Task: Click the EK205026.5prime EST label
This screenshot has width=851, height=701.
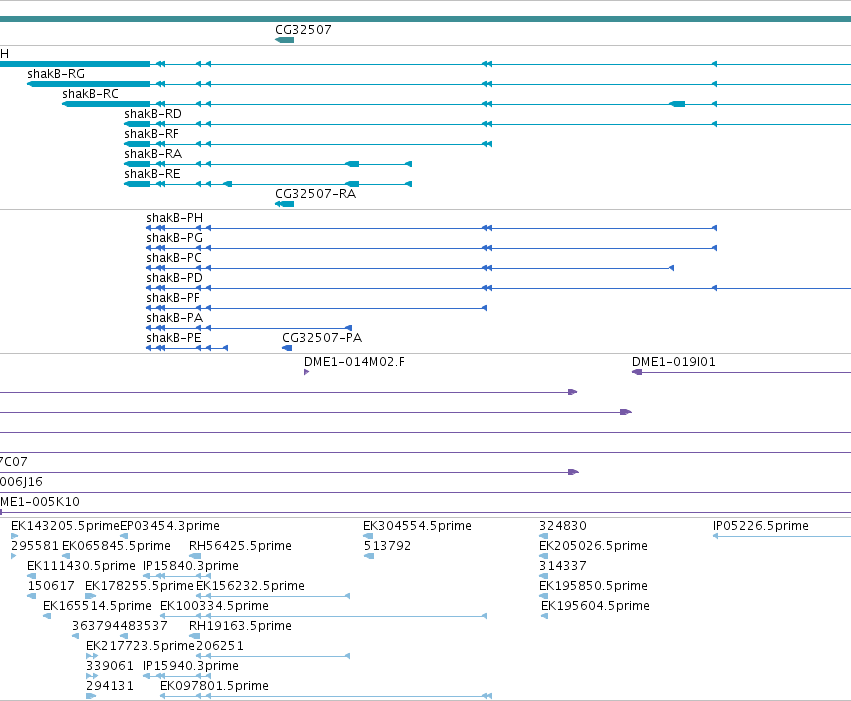Action: click(x=593, y=546)
